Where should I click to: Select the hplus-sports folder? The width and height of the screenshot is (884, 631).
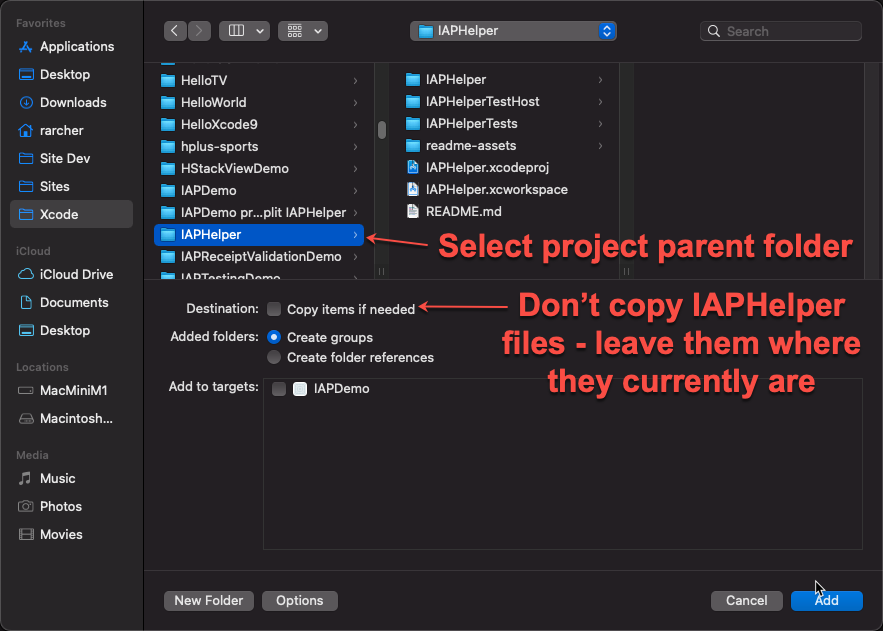(x=259, y=147)
